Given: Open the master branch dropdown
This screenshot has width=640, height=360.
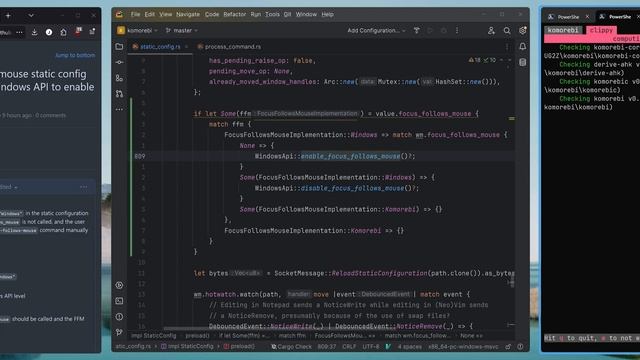Looking at the screenshot, I should [x=182, y=31].
